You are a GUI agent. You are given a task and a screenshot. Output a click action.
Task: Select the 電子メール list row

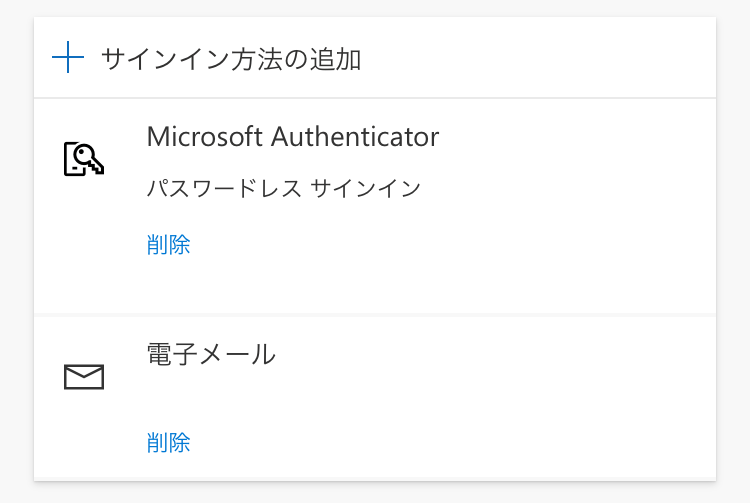pos(375,398)
